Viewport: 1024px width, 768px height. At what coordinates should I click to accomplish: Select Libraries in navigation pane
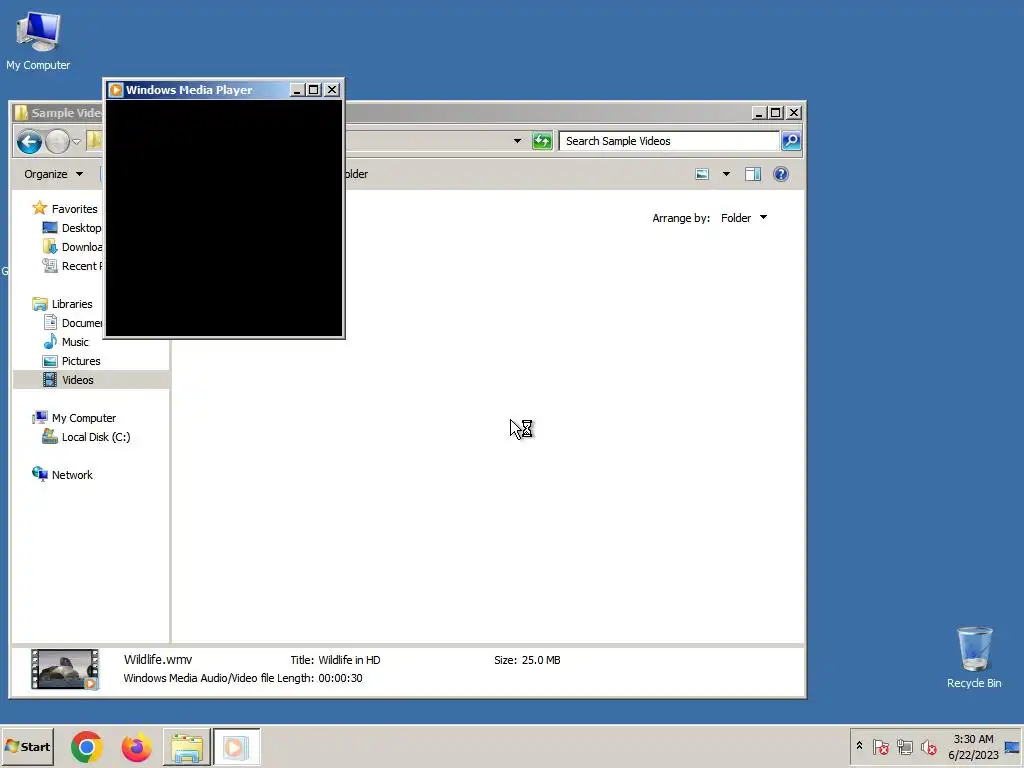pos(63,304)
